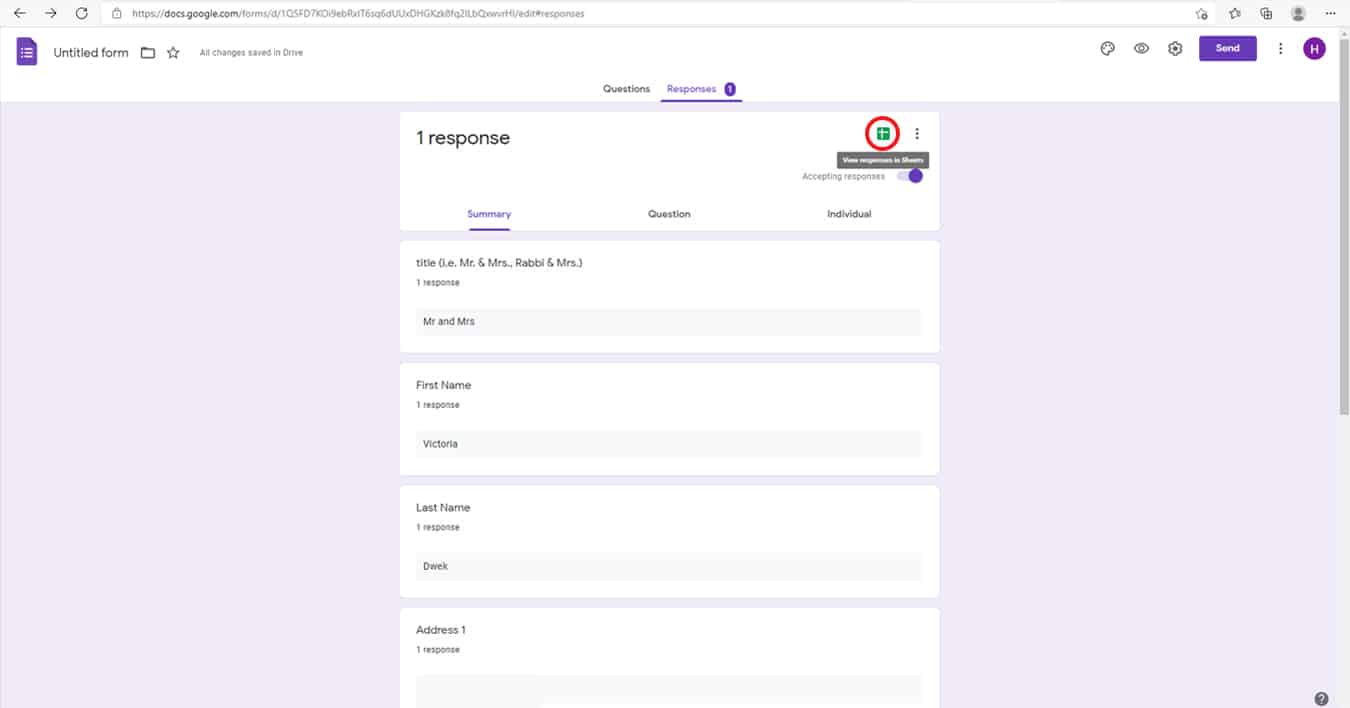Open the Customize theme palette icon
The height and width of the screenshot is (708, 1350).
pos(1107,49)
